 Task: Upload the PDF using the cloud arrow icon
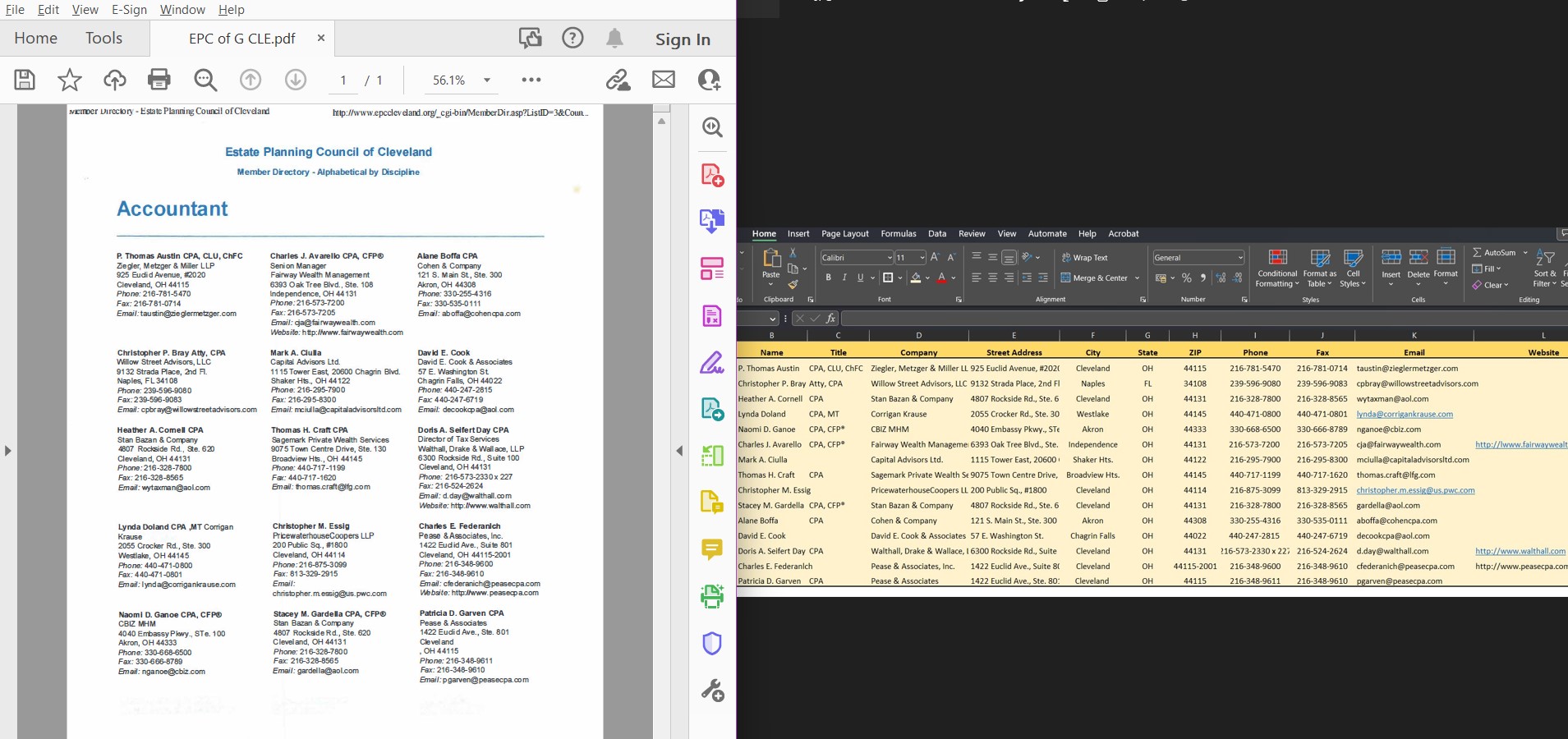pos(115,80)
